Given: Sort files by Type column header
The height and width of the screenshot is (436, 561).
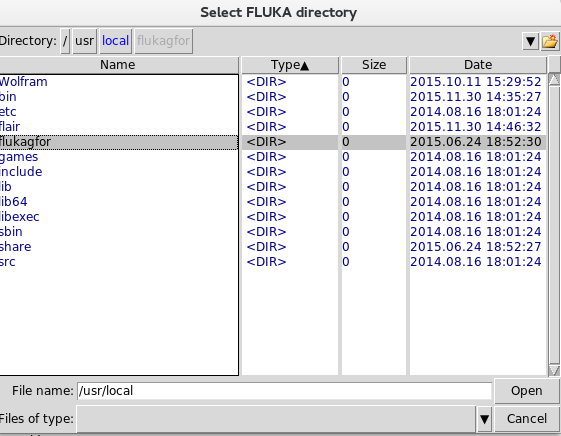Looking at the screenshot, I should click(290, 65).
